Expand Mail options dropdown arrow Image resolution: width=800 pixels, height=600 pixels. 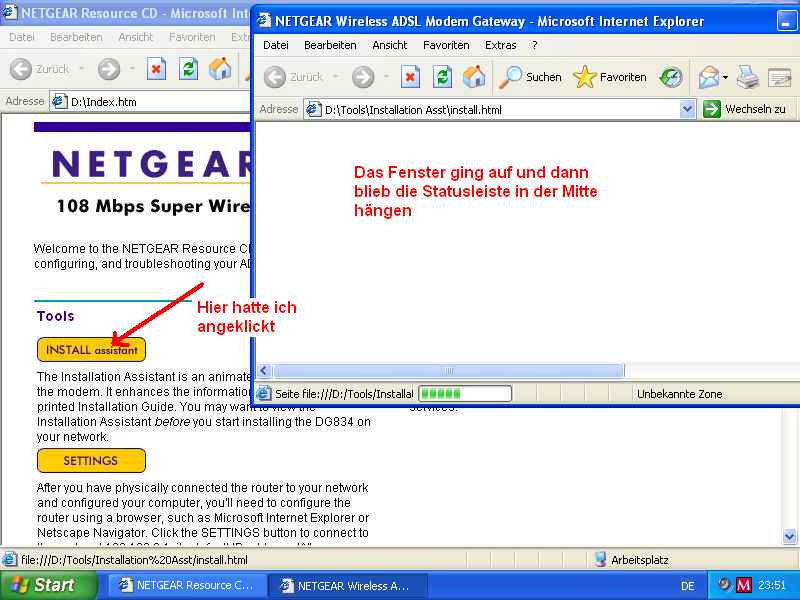726,78
